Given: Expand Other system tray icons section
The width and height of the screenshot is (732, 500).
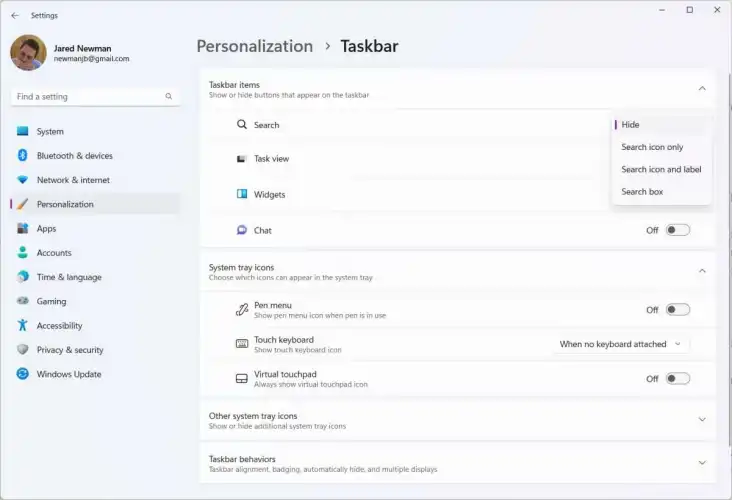Looking at the screenshot, I should coord(701,420).
